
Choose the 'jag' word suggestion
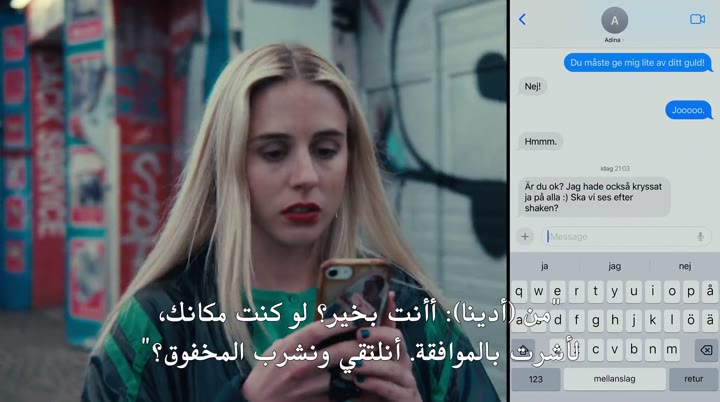coord(614,266)
